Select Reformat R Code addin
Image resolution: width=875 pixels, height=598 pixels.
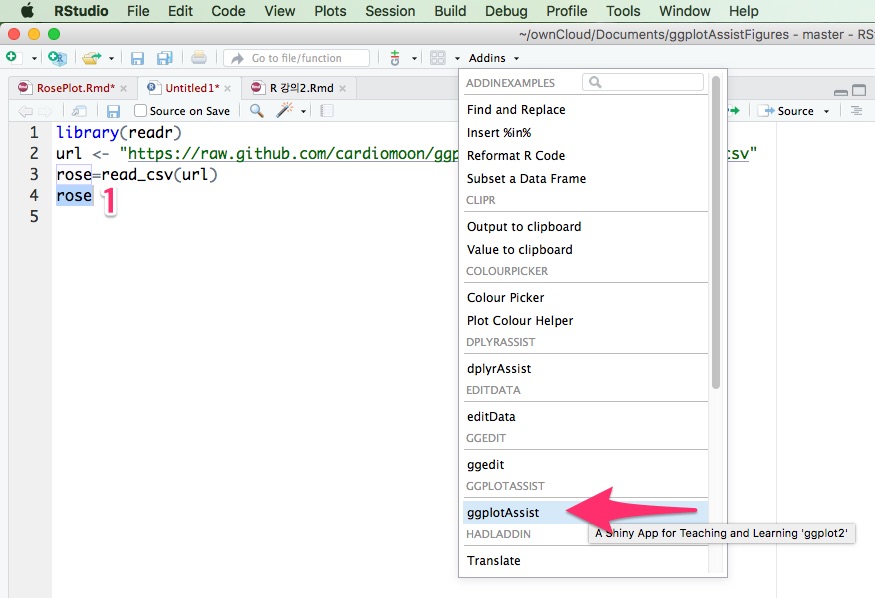point(585,155)
